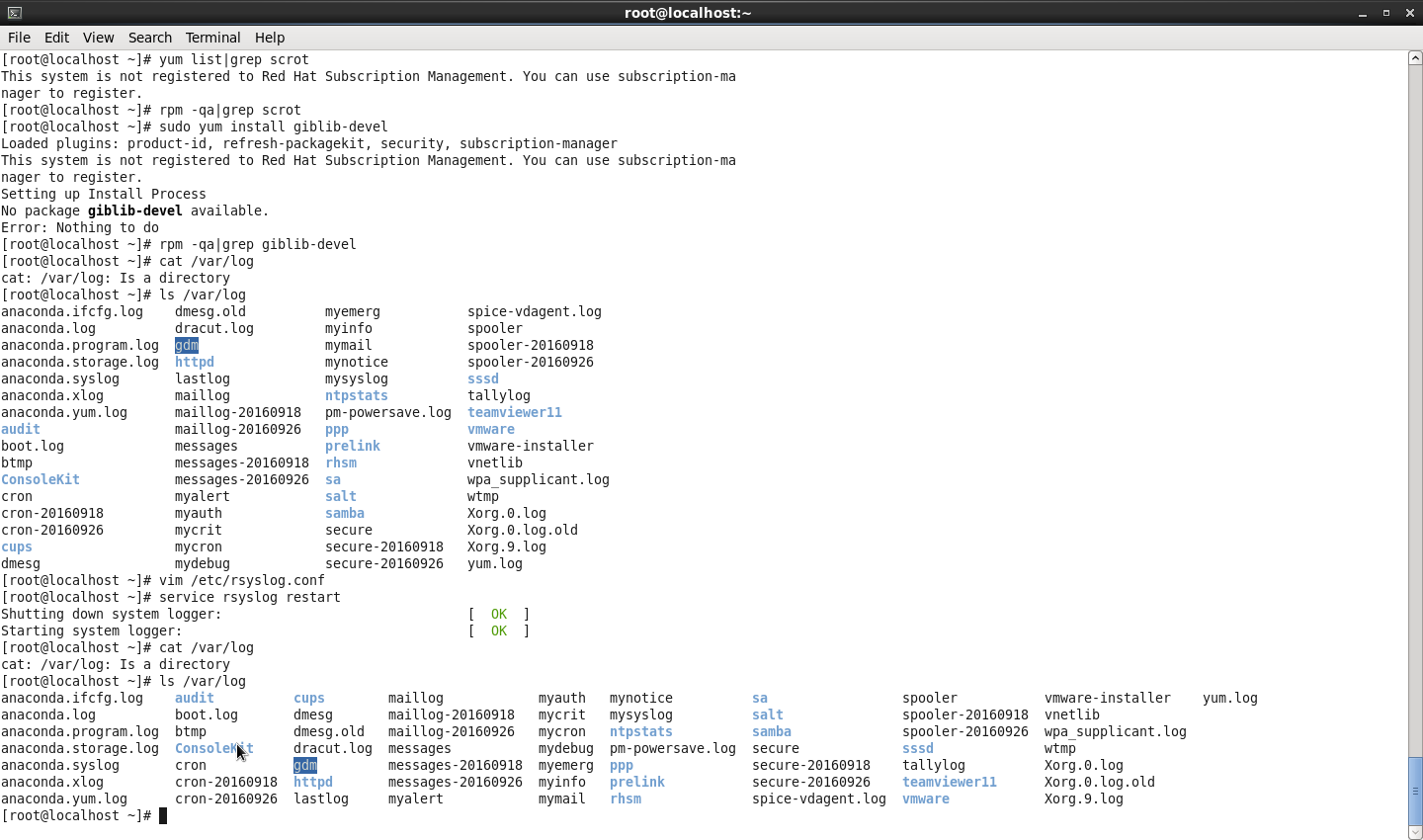Screen dimensions: 1423x840
Task: Click audit in the second ls listing
Action: (195, 698)
